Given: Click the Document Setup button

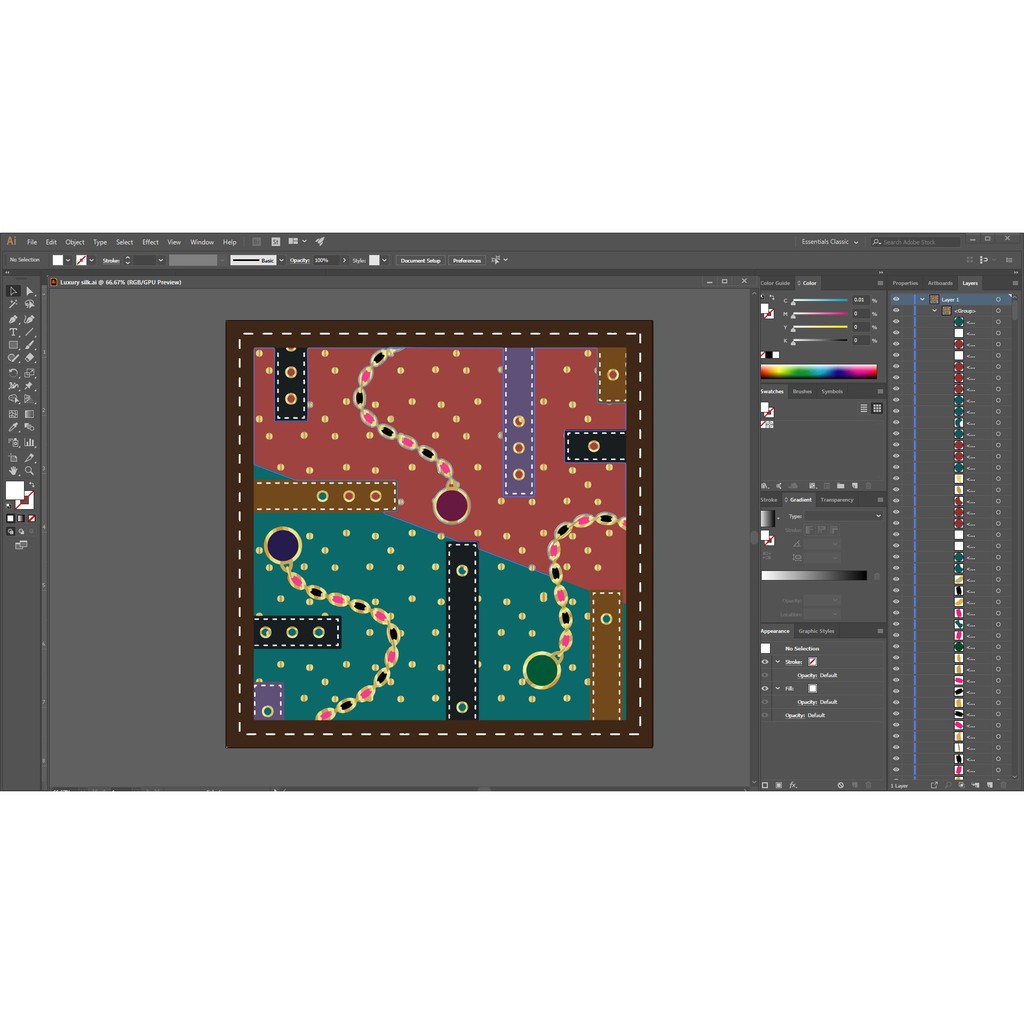Looking at the screenshot, I should [420, 260].
